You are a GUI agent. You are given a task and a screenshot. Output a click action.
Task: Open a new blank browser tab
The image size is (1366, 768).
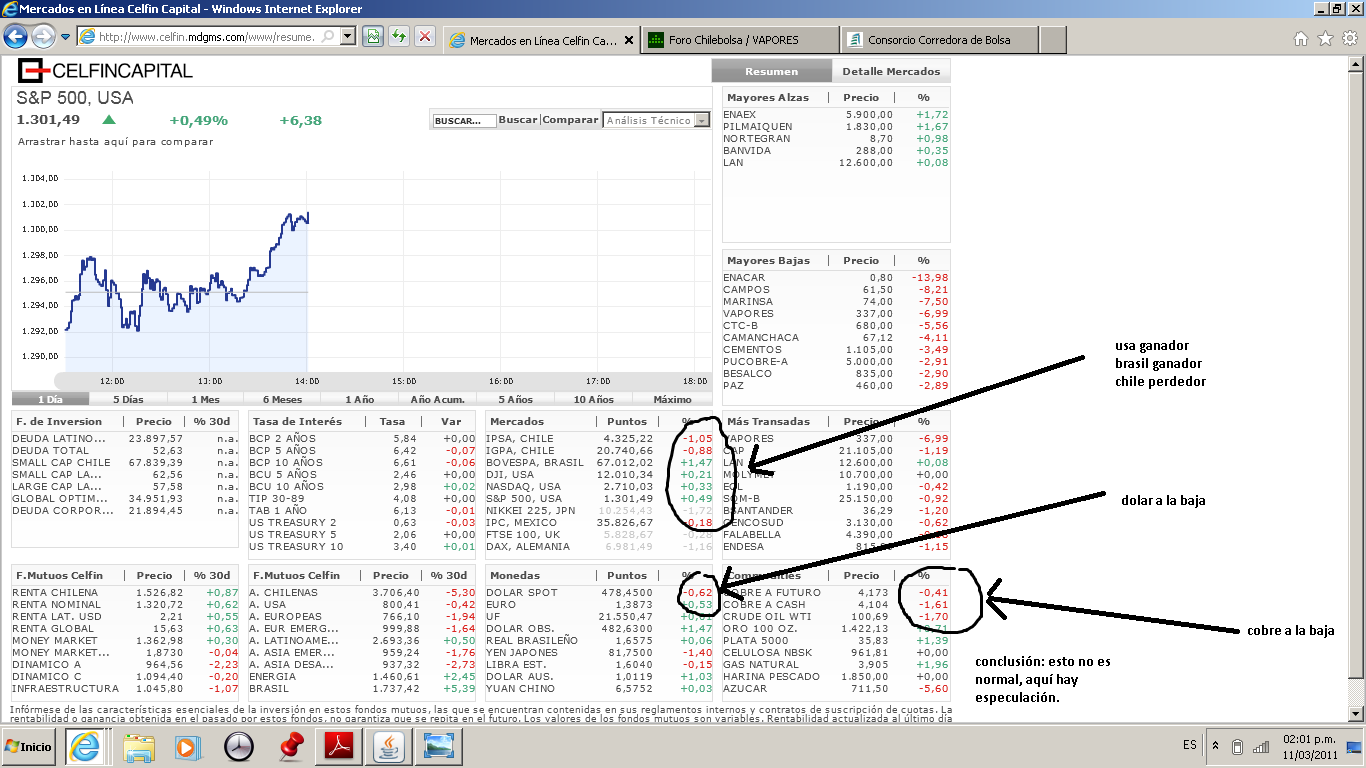point(1053,40)
